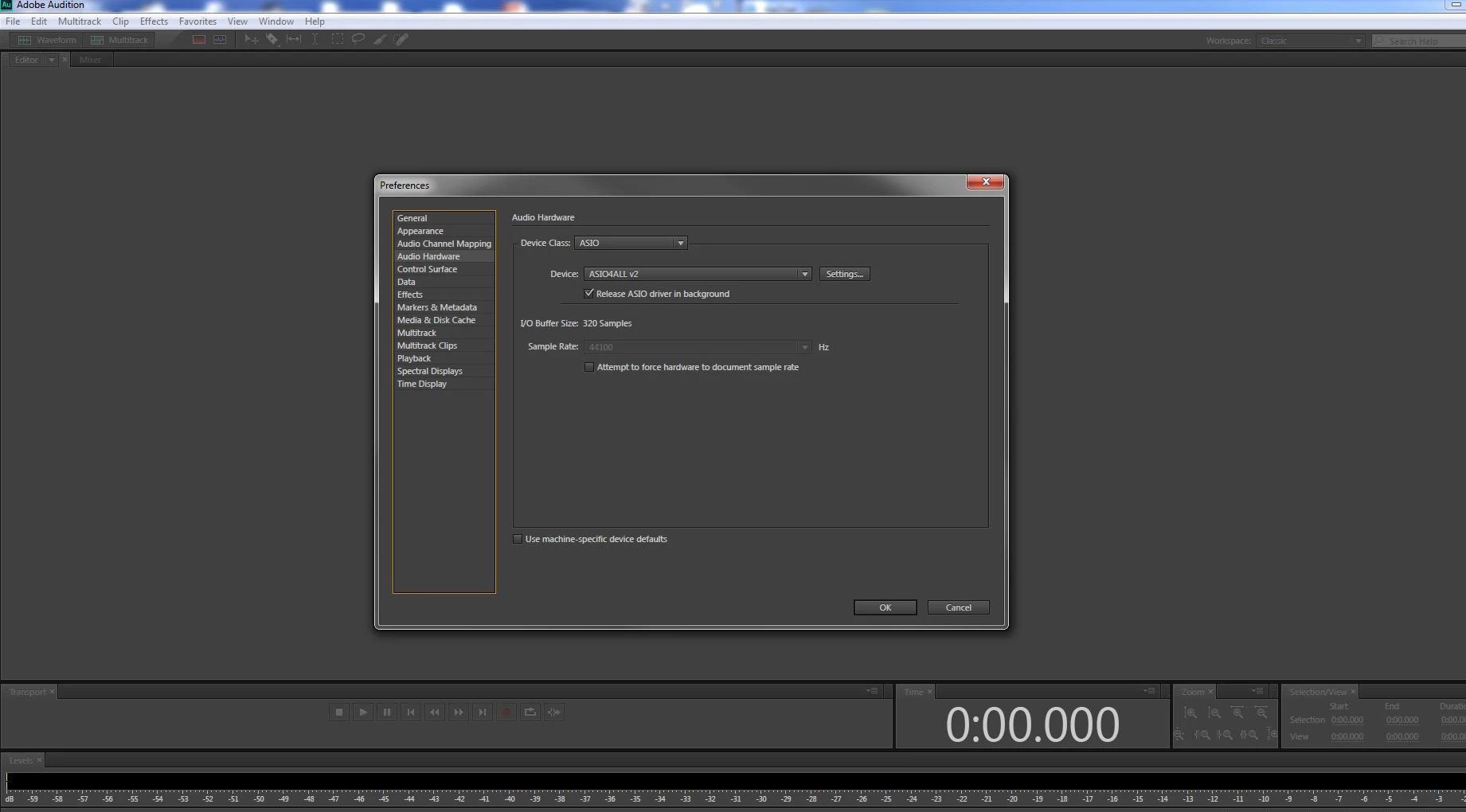Switch to Multitrack view button
The width and height of the screenshot is (1466, 812).
coord(120,40)
